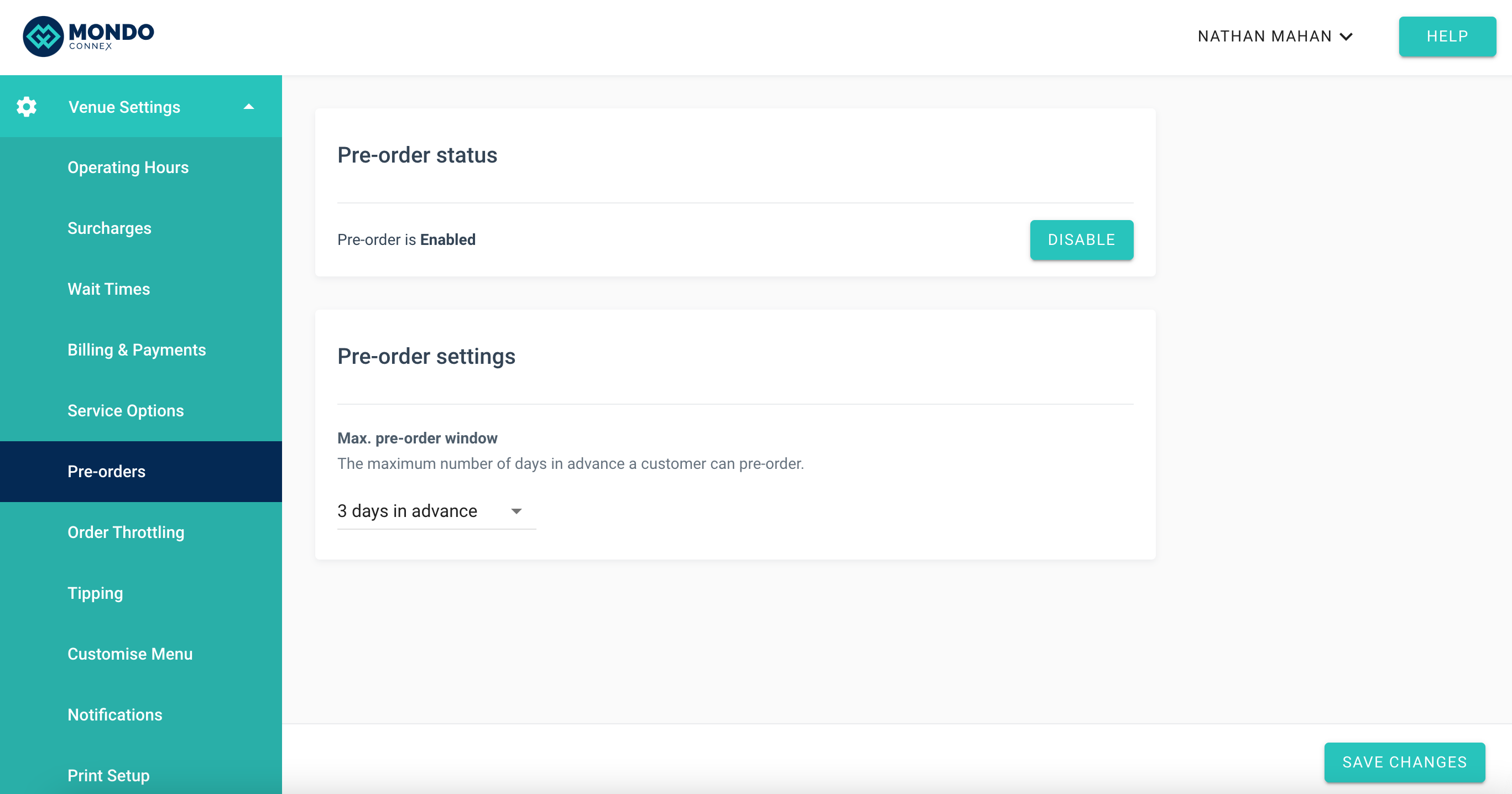Open Print Setup in the sidebar
This screenshot has width=1512, height=794.
point(108,775)
